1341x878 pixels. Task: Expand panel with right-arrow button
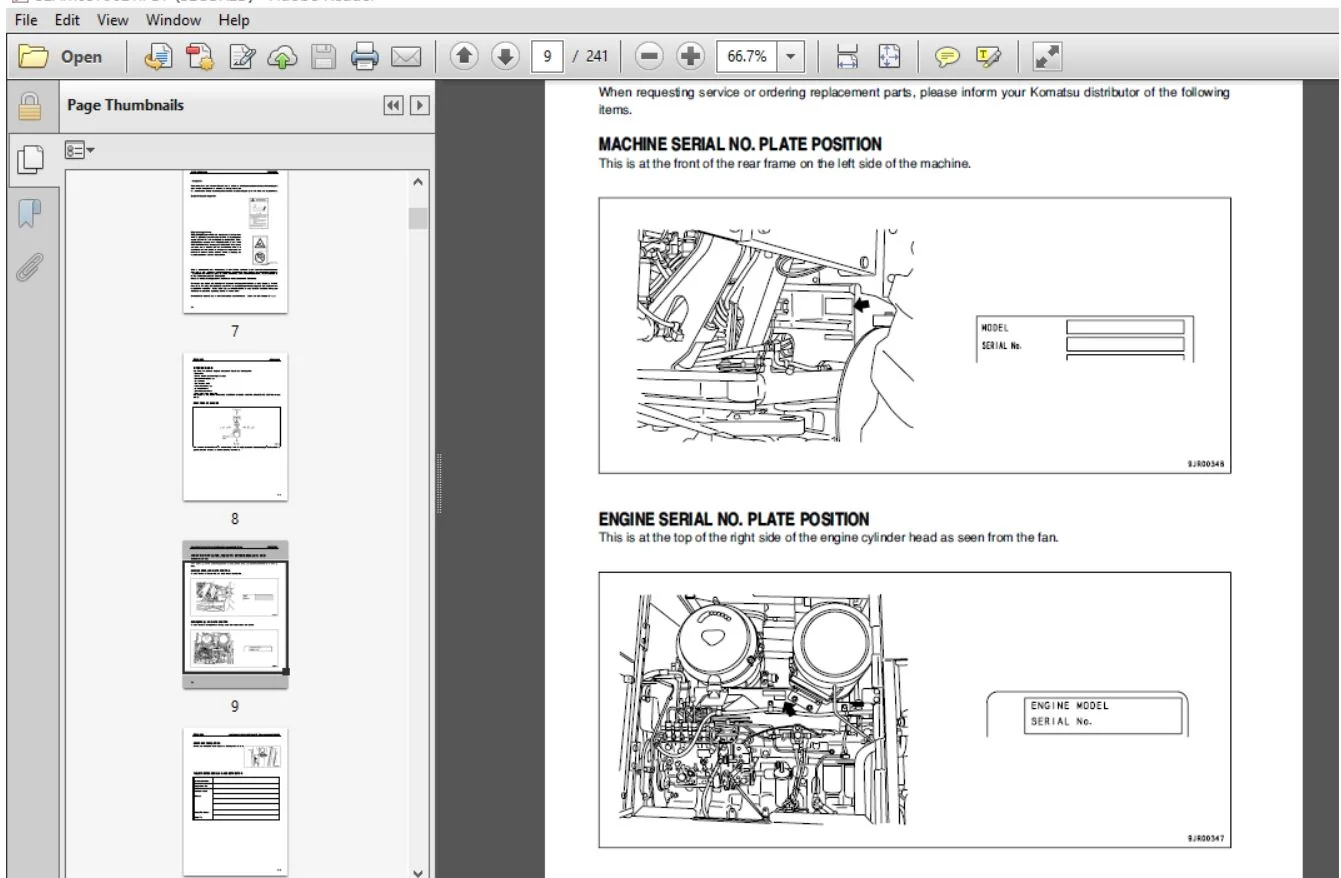[419, 106]
